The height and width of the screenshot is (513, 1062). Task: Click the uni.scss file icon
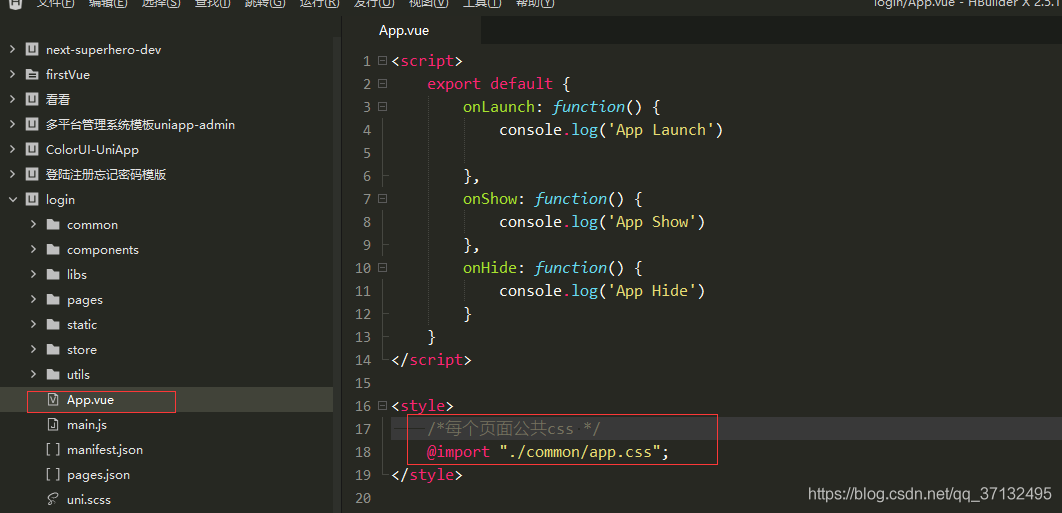(x=53, y=499)
